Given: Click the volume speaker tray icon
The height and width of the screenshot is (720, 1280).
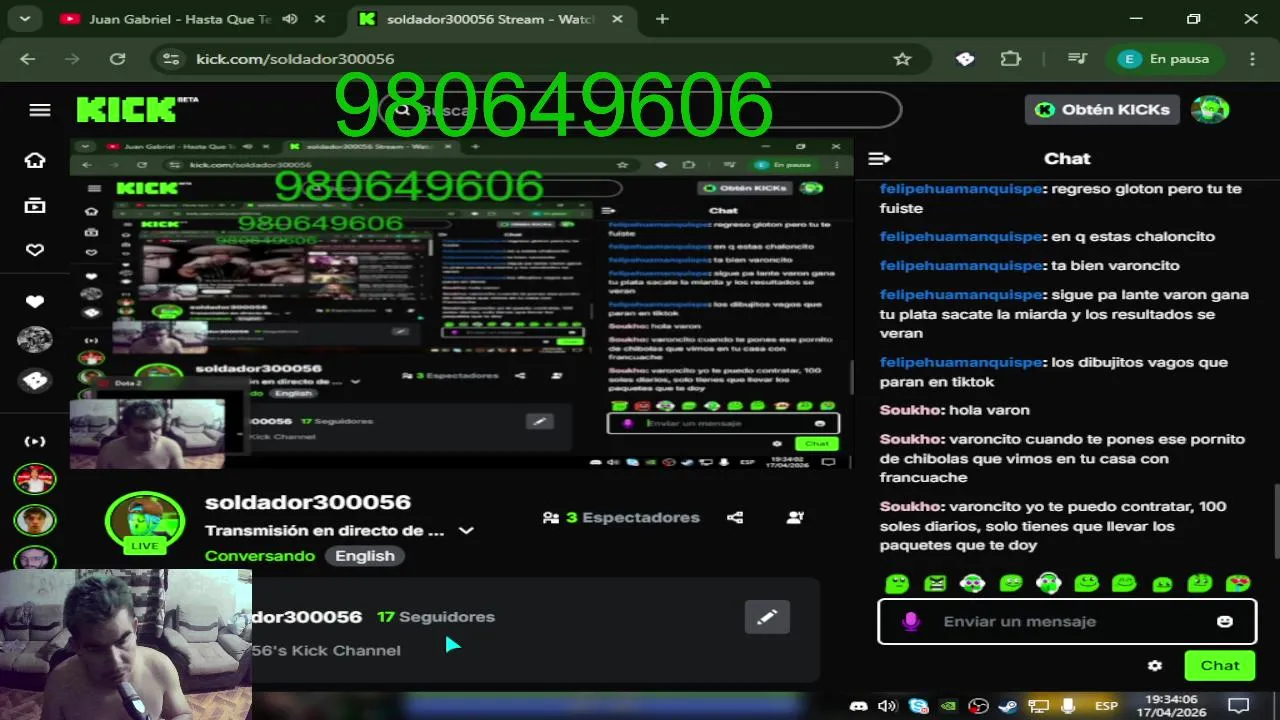Looking at the screenshot, I should (886, 706).
